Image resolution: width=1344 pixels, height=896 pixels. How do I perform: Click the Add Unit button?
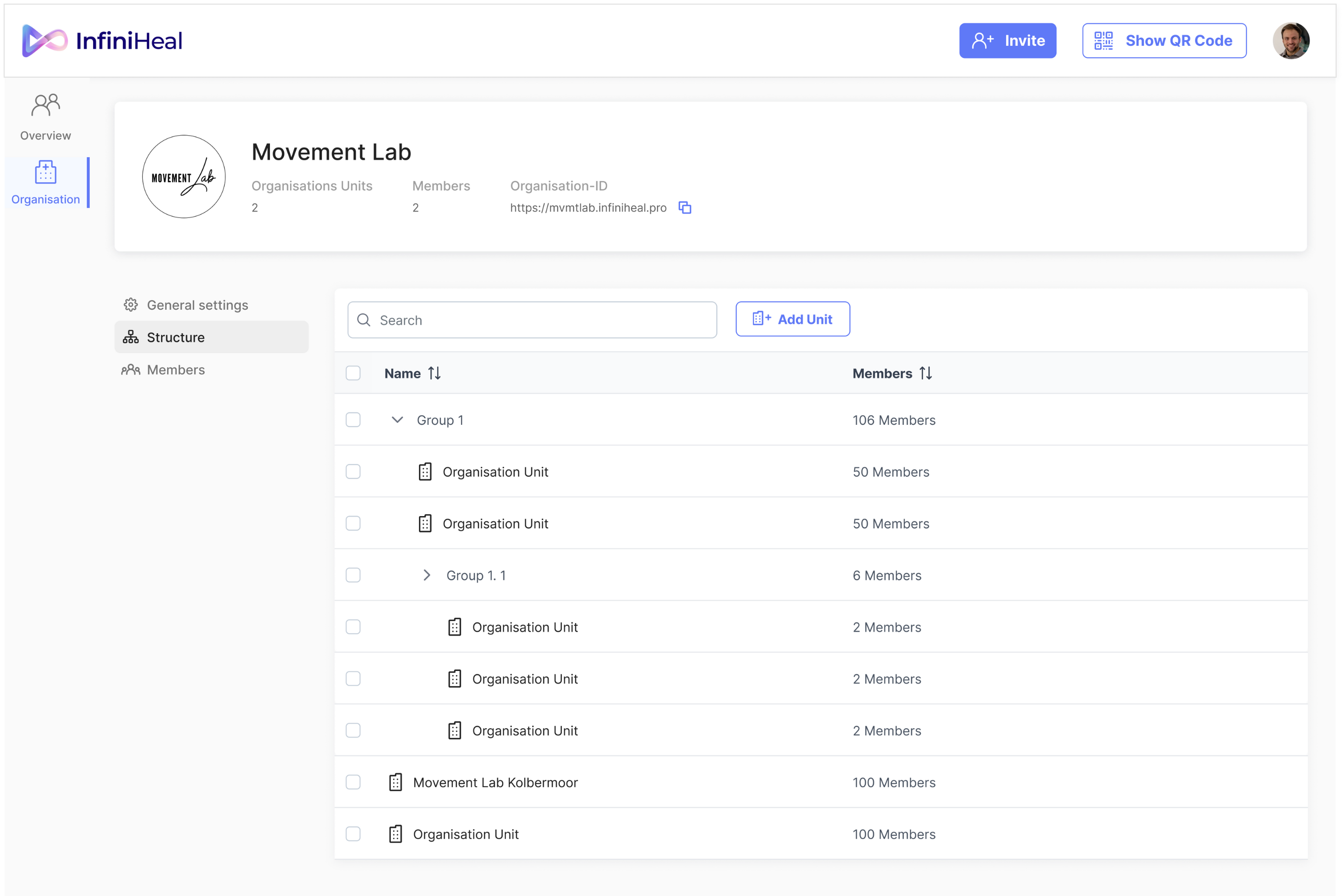(792, 319)
